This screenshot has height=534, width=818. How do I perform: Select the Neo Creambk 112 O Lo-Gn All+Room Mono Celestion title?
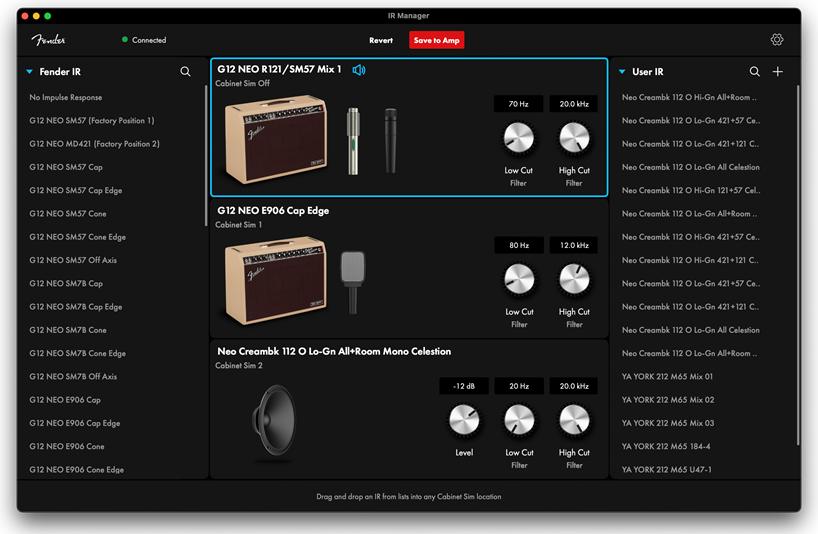(334, 351)
